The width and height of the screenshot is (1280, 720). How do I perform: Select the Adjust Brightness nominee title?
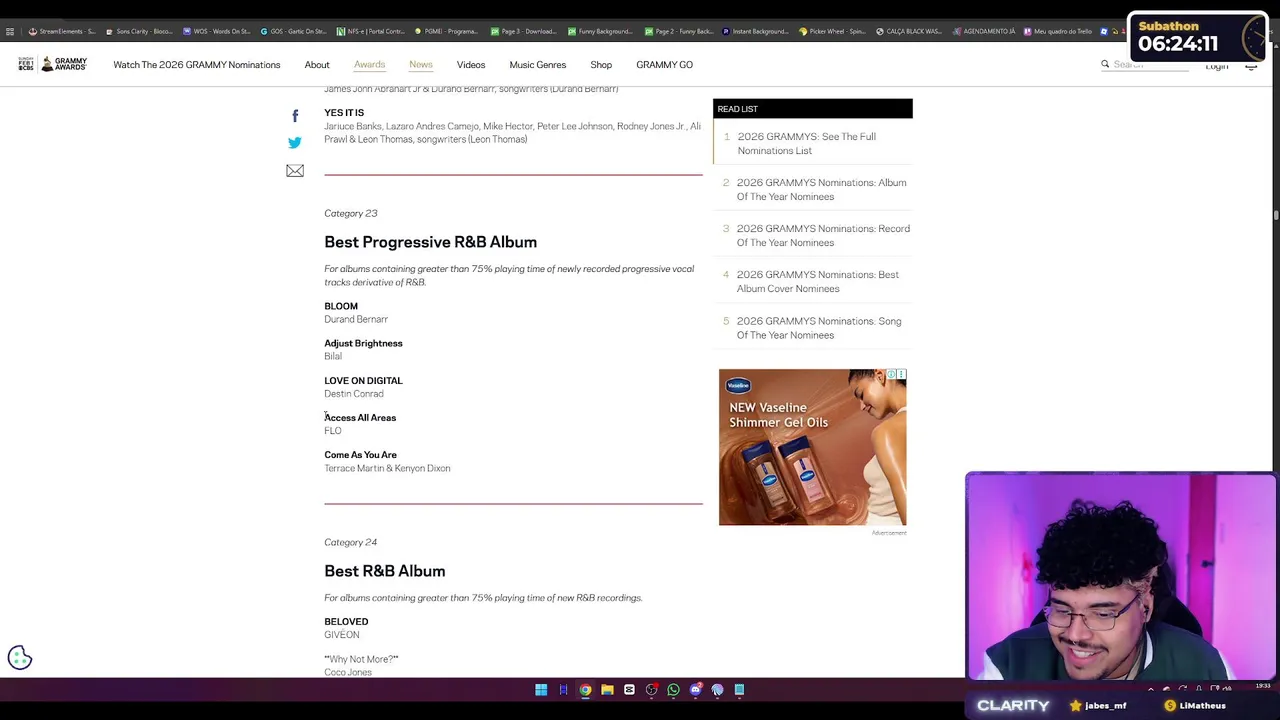click(363, 343)
